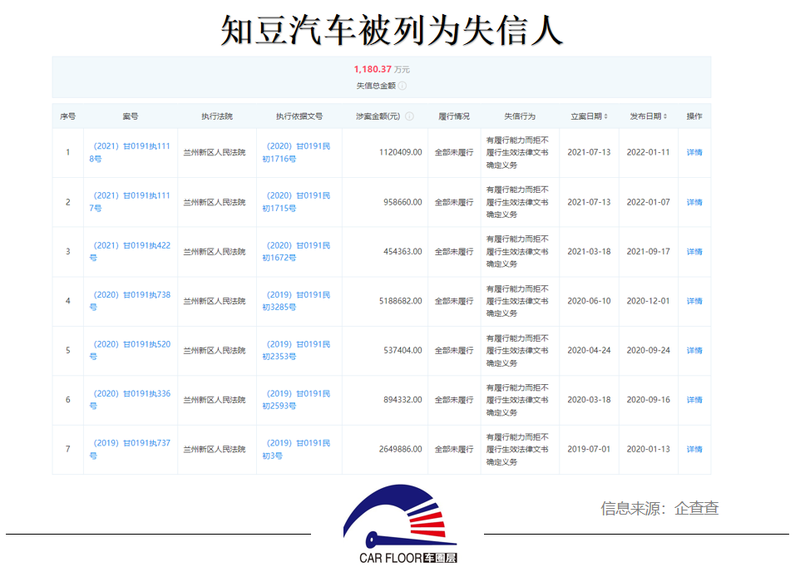Open document (2020)甘0191民初1672号
Viewport: 800px width, 567px height.
296,251
